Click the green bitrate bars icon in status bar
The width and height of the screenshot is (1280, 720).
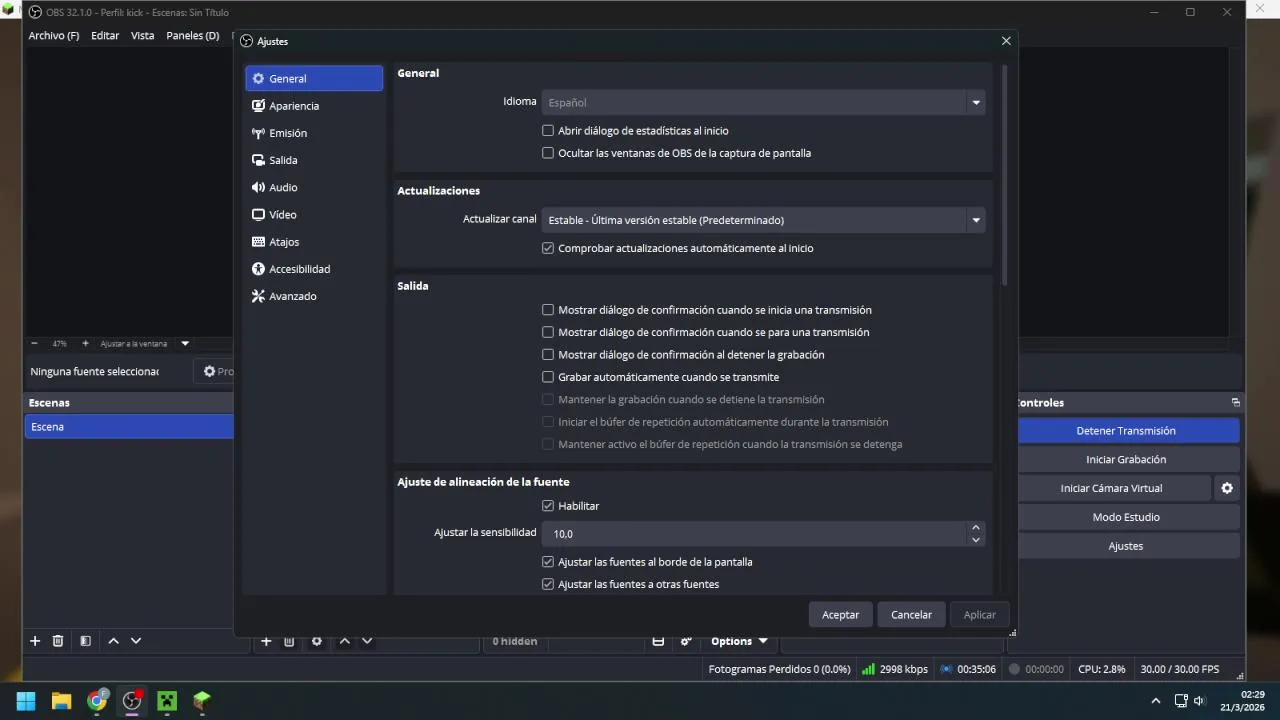(x=868, y=669)
